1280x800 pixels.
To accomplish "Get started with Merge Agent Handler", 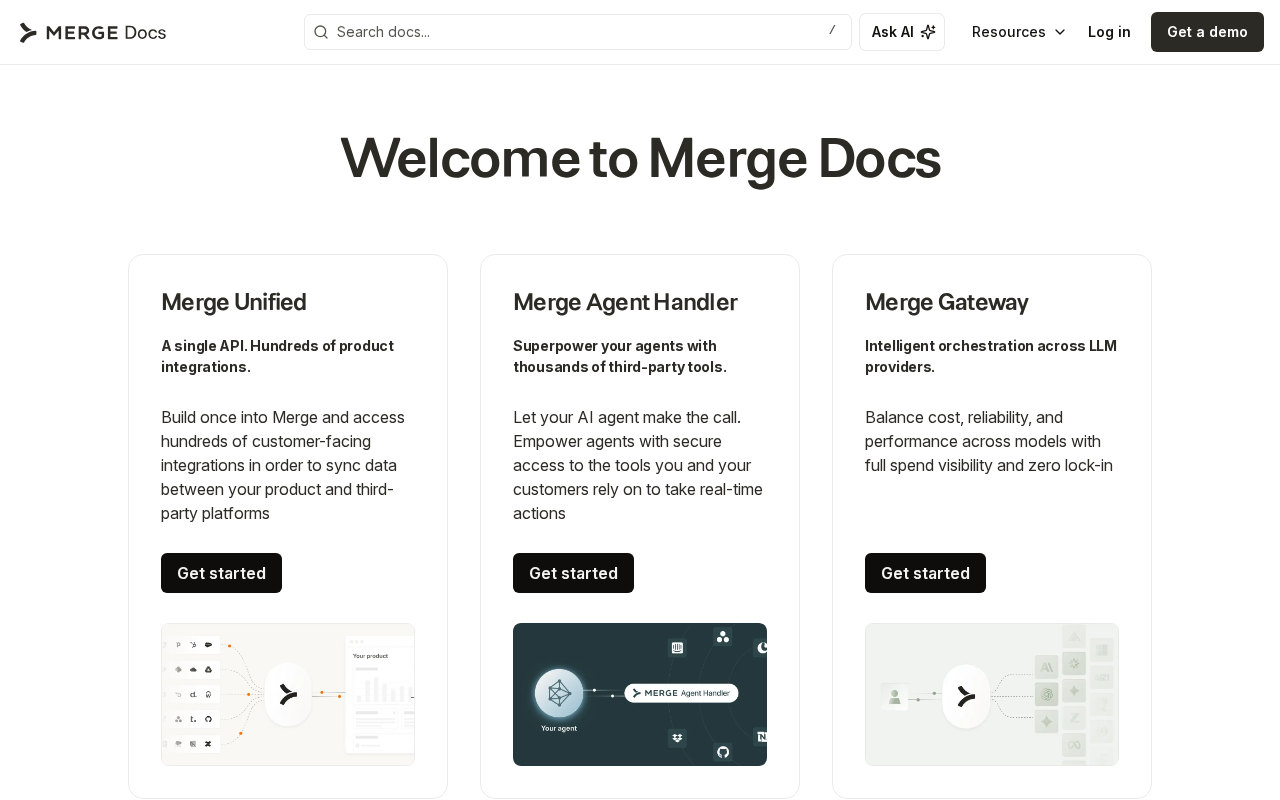I will click(x=573, y=573).
